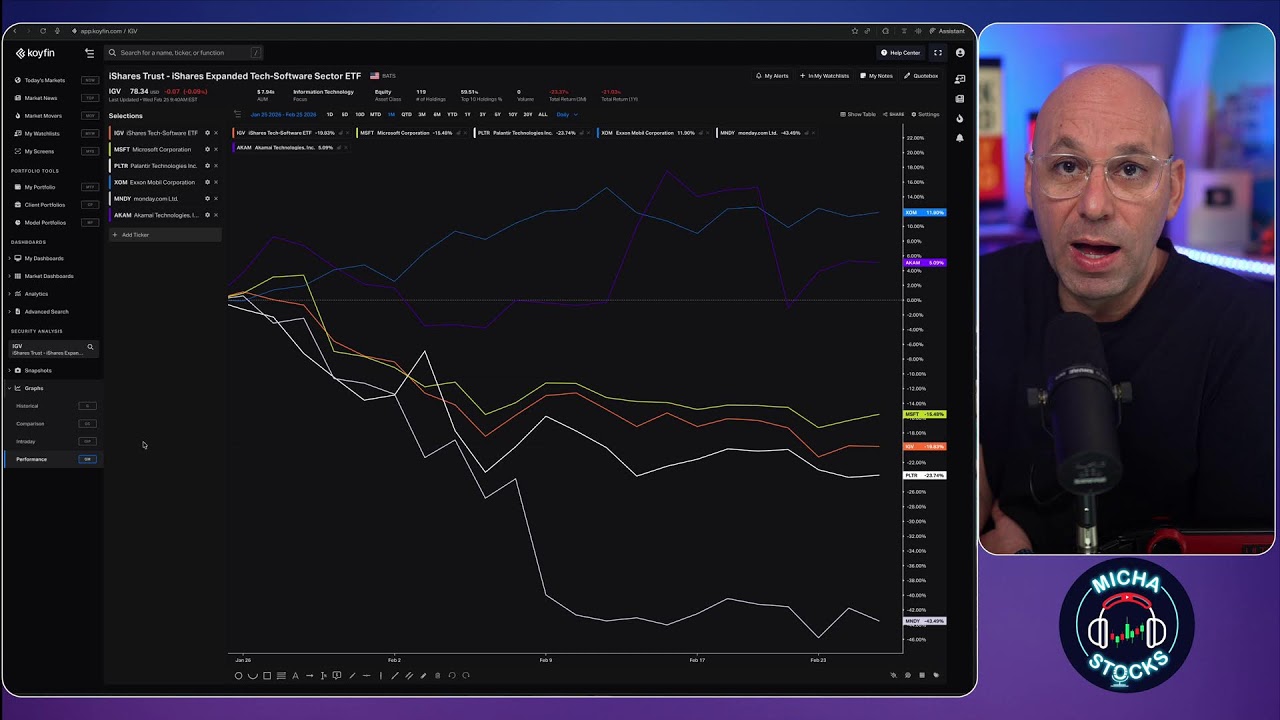Open settings gear for MNDY selection
The image size is (1280, 720).
tap(208, 198)
